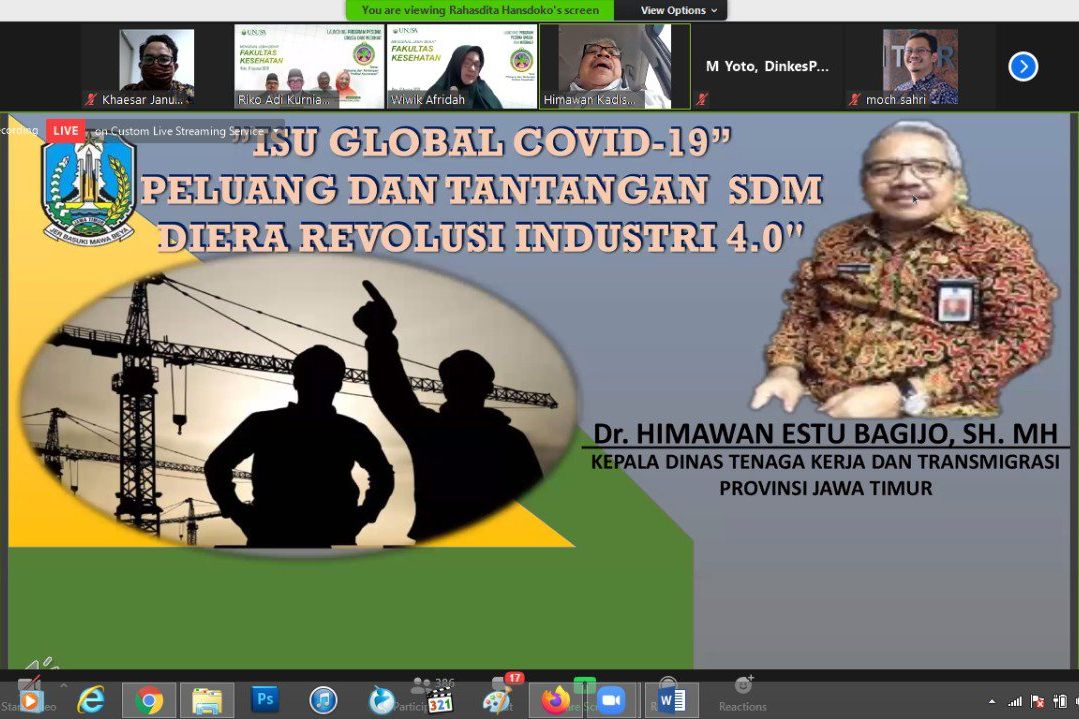This screenshot has height=719, width=1079.
Task: Open the blue swirl app icon in taskbar
Action: point(381,700)
